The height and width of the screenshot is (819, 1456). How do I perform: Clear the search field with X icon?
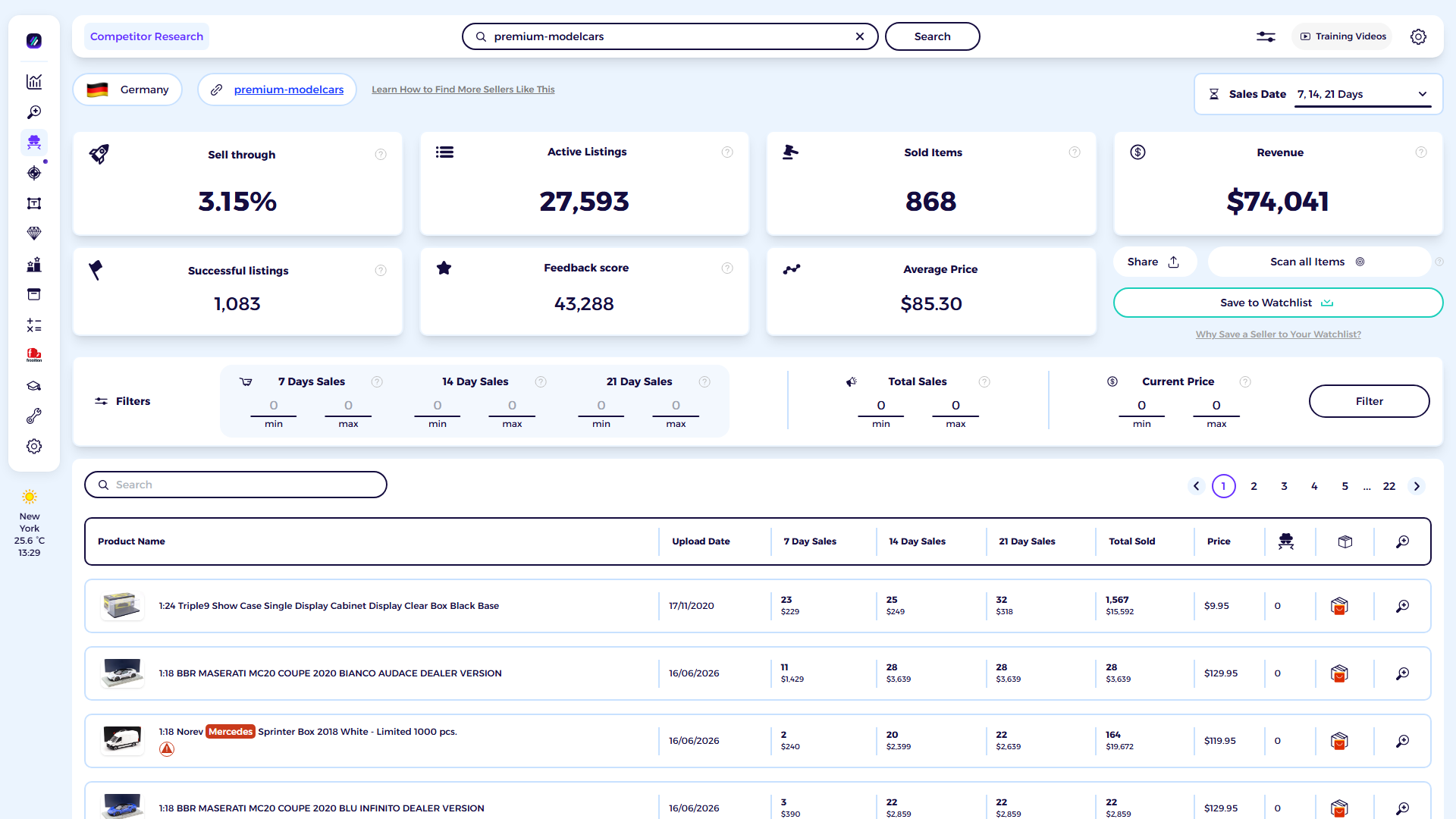pos(860,36)
